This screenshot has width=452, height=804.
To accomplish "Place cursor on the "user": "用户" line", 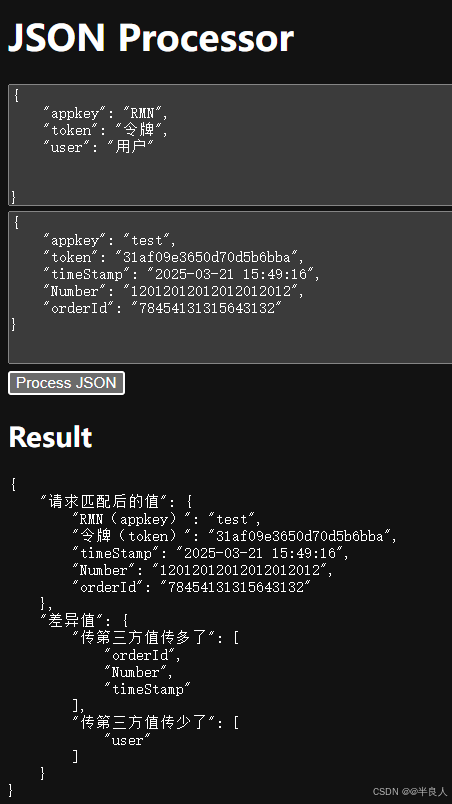I will pos(98,147).
